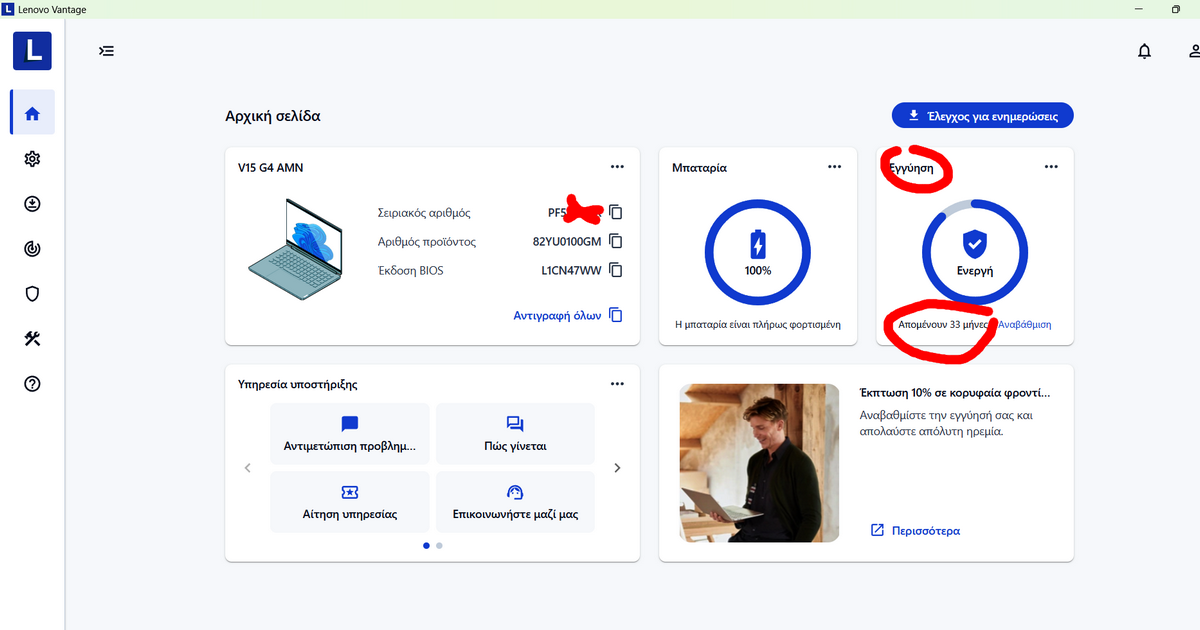Open System update download icon in the sidebar
1200x630 pixels.
tap(32, 204)
